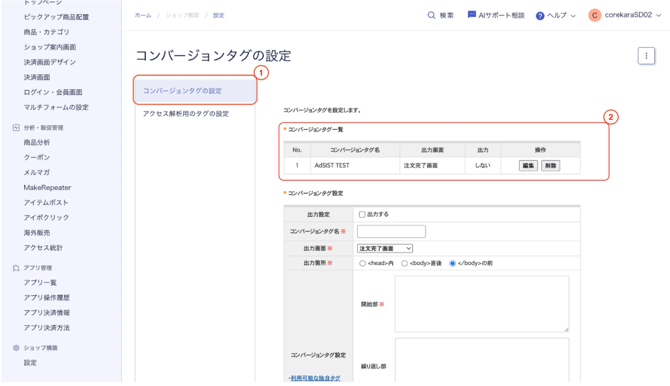Focus the 開始部 textarea
This screenshot has height=386, width=670.
[482, 304]
